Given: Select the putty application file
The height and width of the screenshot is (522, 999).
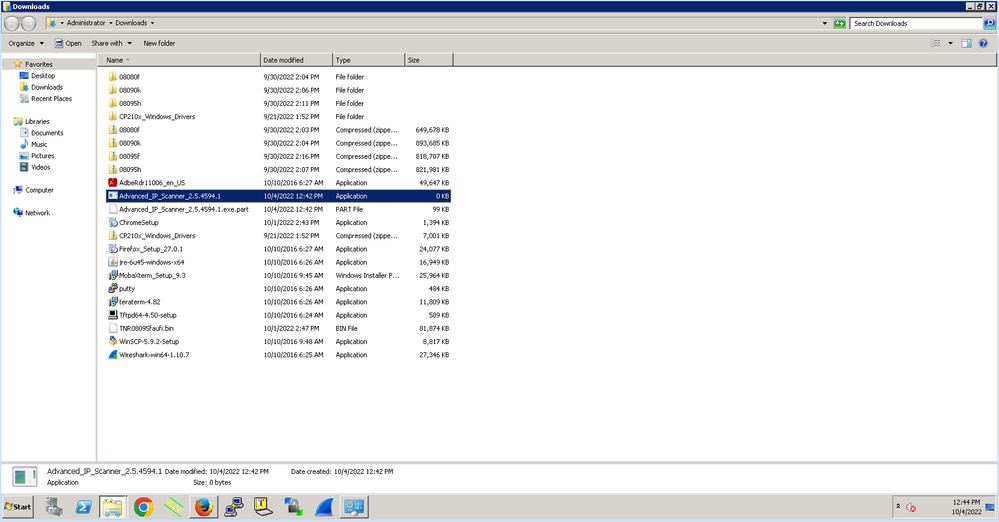Looking at the screenshot, I should (127, 288).
